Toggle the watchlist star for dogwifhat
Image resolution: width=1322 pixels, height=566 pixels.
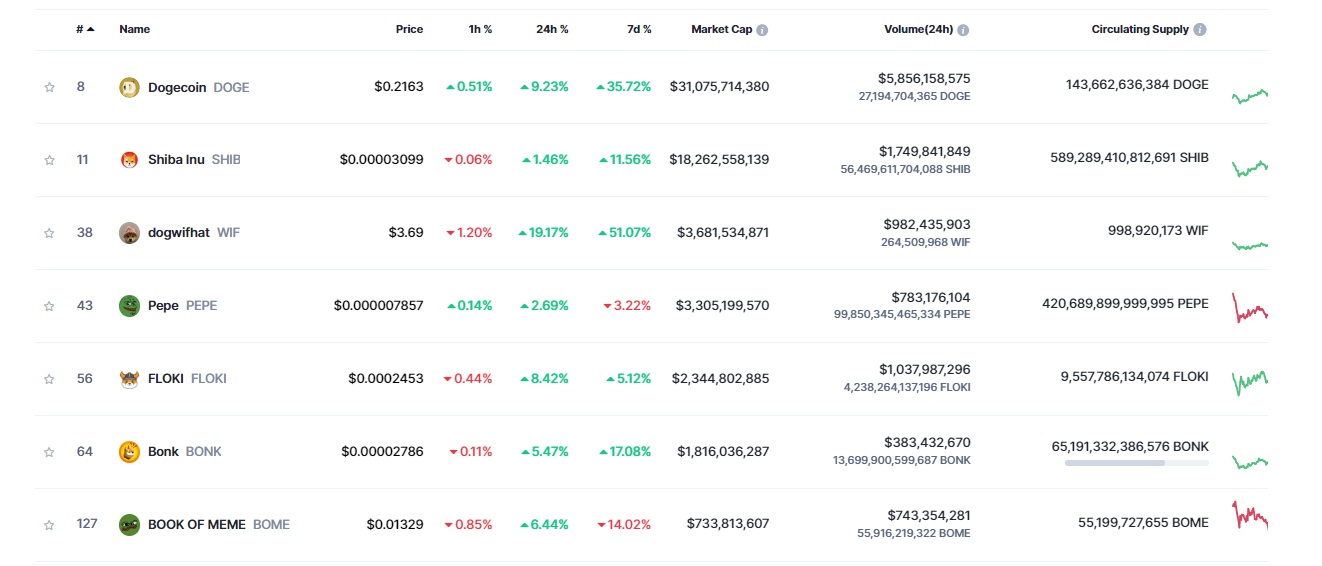point(49,233)
